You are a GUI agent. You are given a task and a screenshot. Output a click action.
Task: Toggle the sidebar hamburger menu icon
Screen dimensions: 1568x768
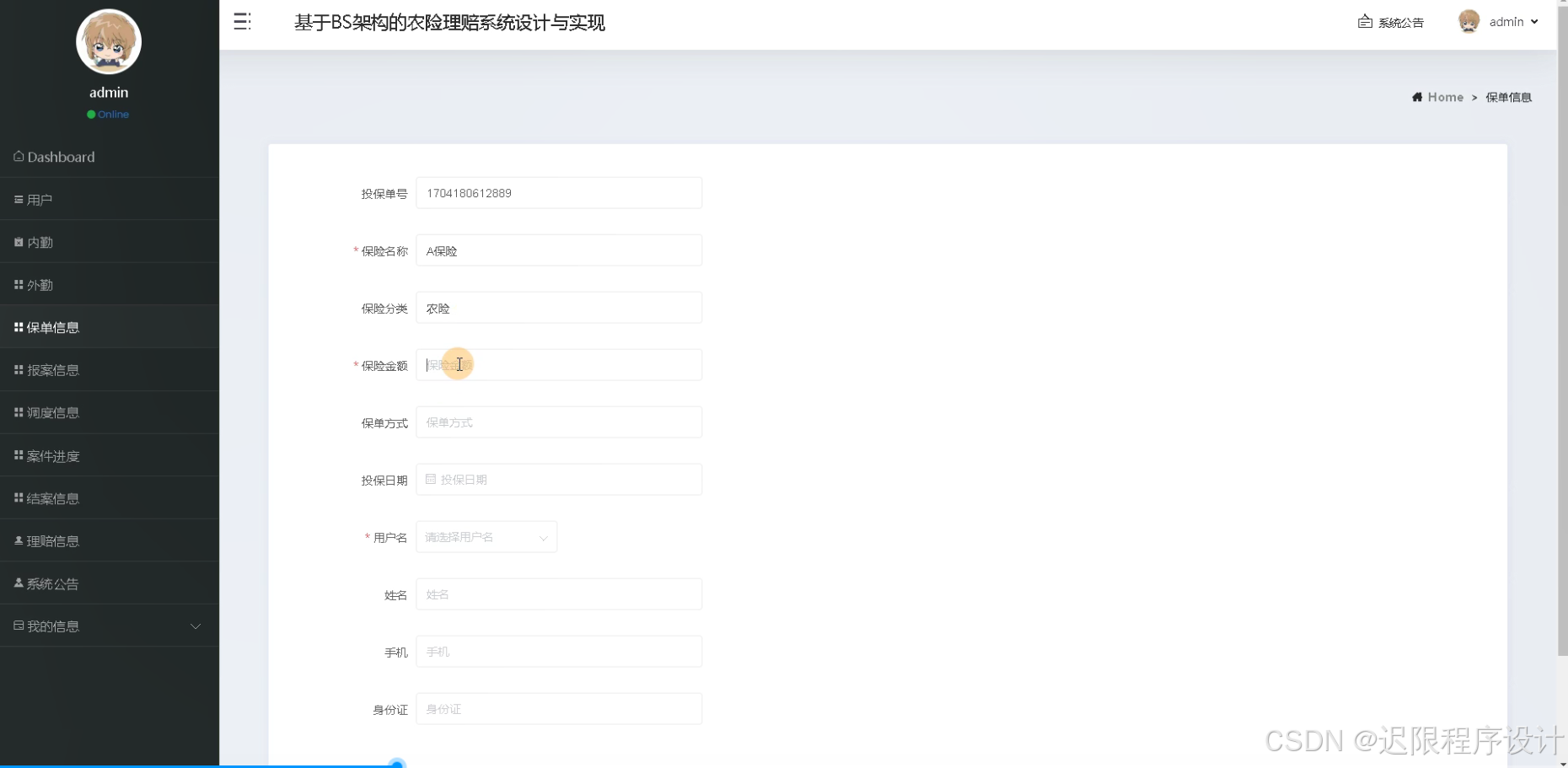(242, 22)
